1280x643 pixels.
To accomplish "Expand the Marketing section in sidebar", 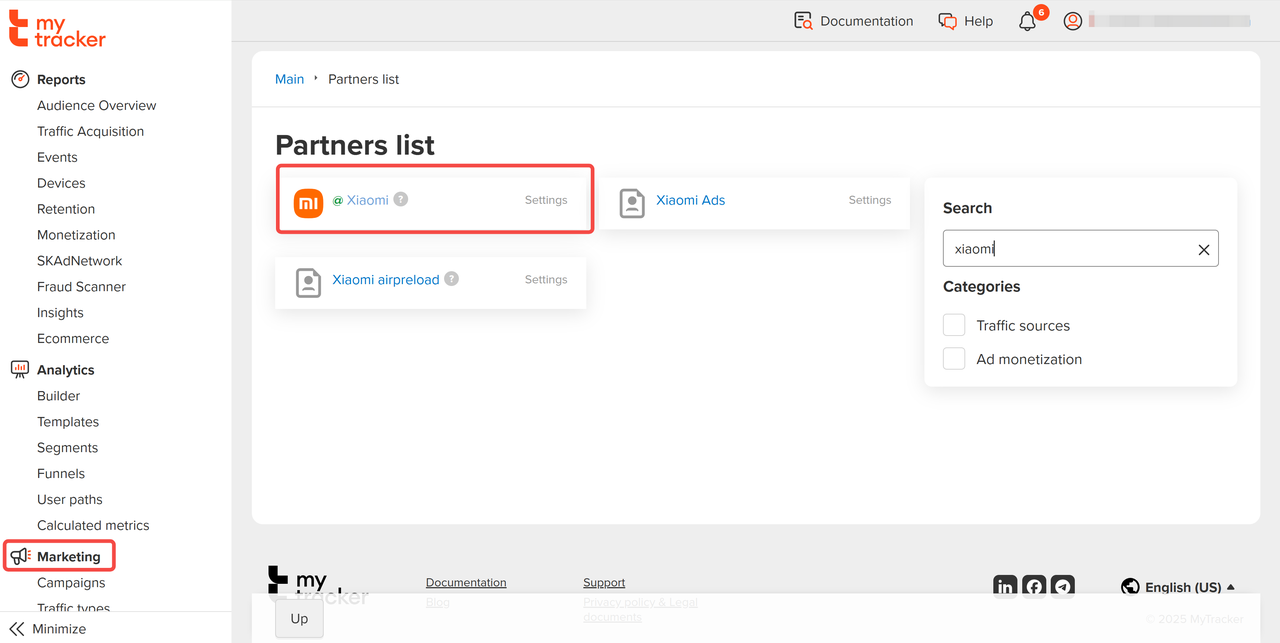I will pos(68,556).
